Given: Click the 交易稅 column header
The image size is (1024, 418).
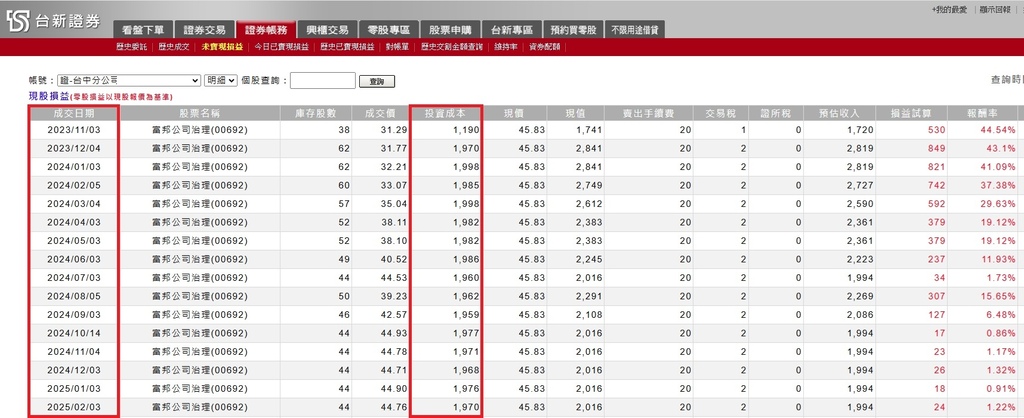Looking at the screenshot, I should (720, 113).
